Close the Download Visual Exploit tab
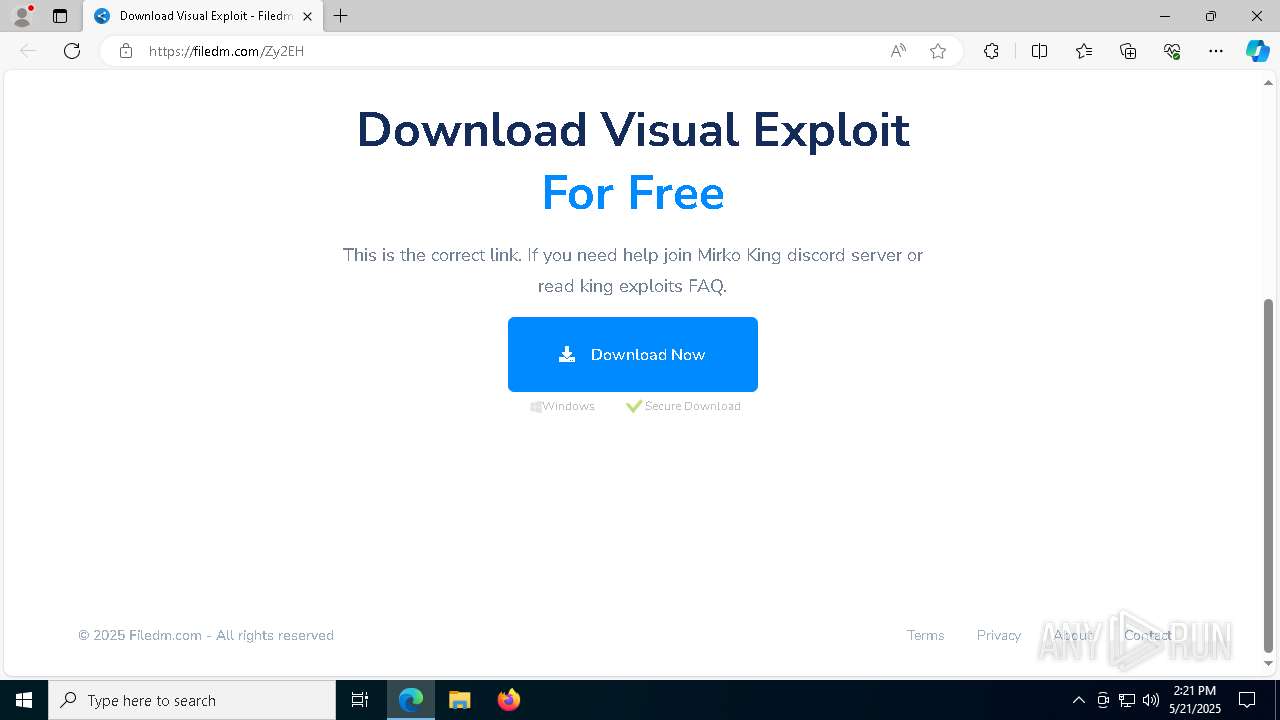 tap(308, 16)
